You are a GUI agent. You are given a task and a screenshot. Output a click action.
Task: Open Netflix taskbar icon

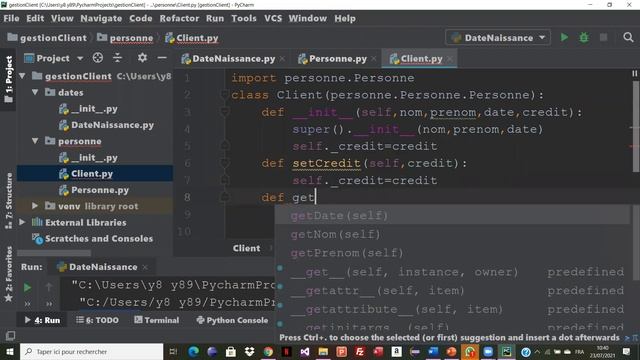287,351
